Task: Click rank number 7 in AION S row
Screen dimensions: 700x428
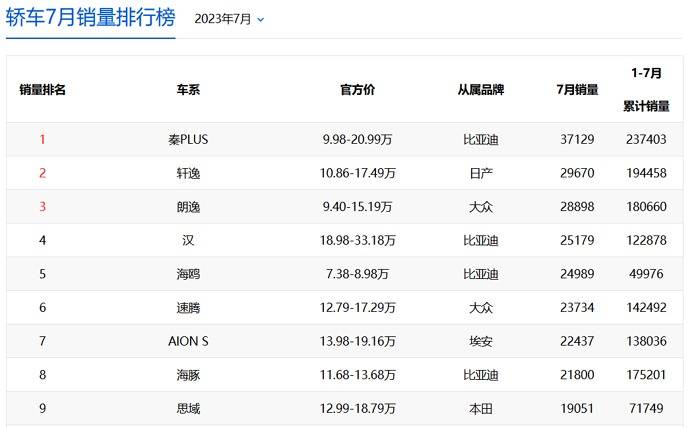Action: tap(42, 341)
